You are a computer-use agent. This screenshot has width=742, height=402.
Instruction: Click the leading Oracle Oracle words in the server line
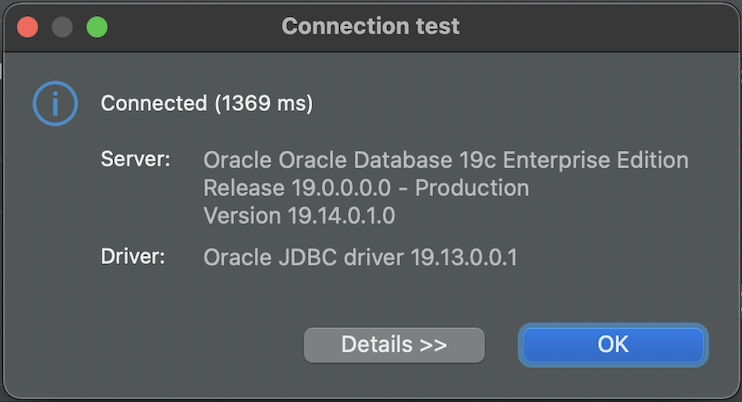coord(275,160)
